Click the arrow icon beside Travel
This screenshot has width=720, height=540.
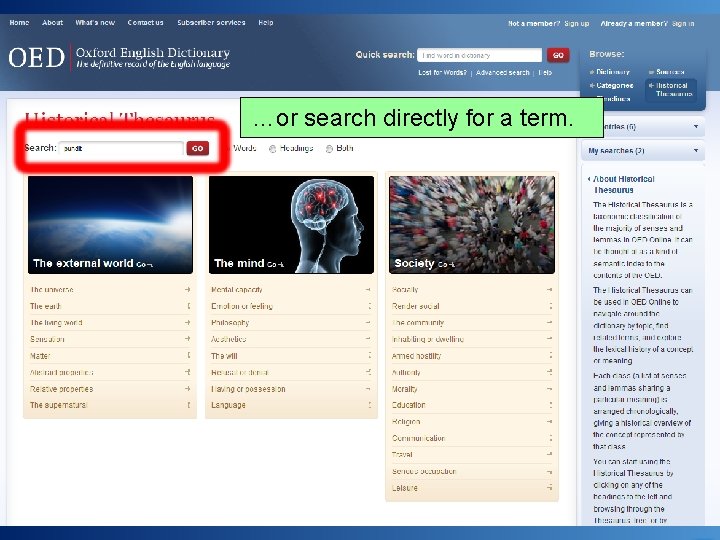click(x=550, y=454)
